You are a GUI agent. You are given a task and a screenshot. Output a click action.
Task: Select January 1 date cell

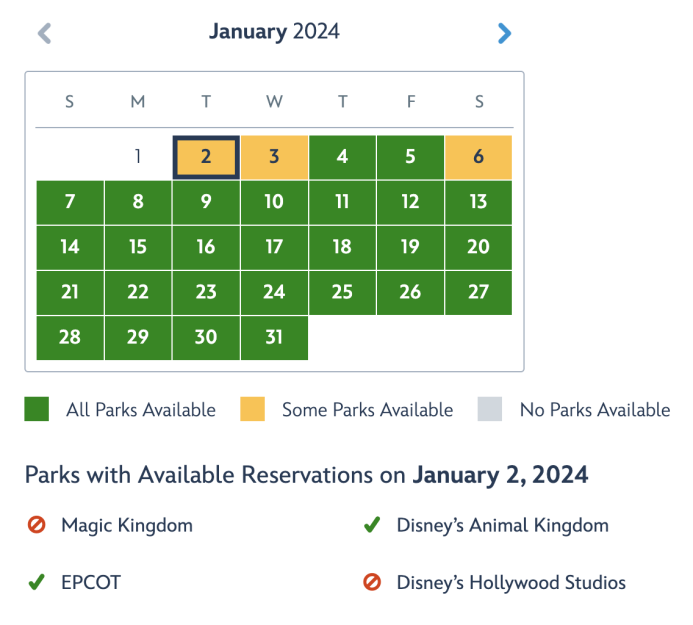coord(138,157)
